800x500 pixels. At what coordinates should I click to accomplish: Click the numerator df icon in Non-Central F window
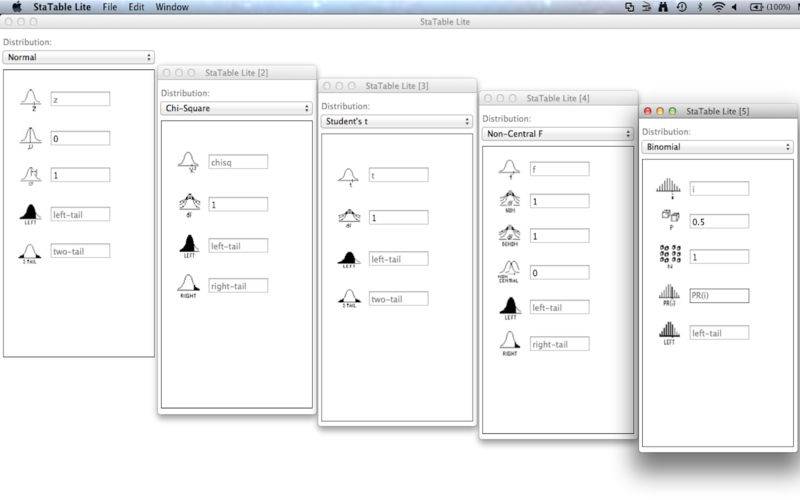[510, 202]
